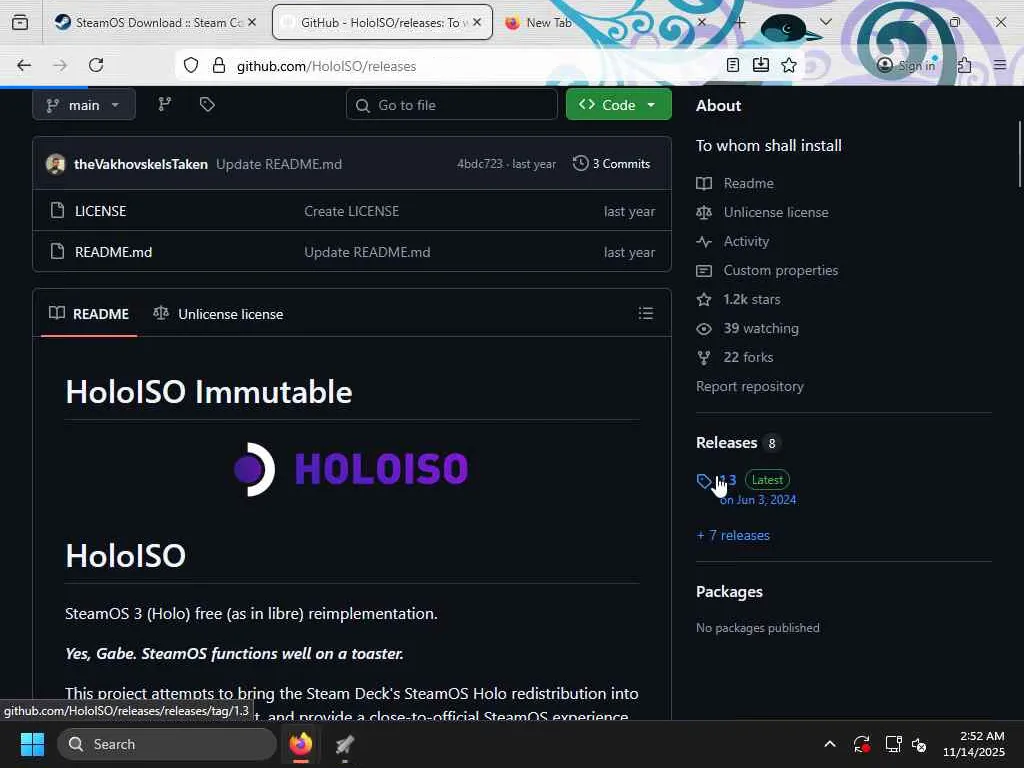Open the README outline list icon
Screen dimensions: 1024x768
pos(645,313)
